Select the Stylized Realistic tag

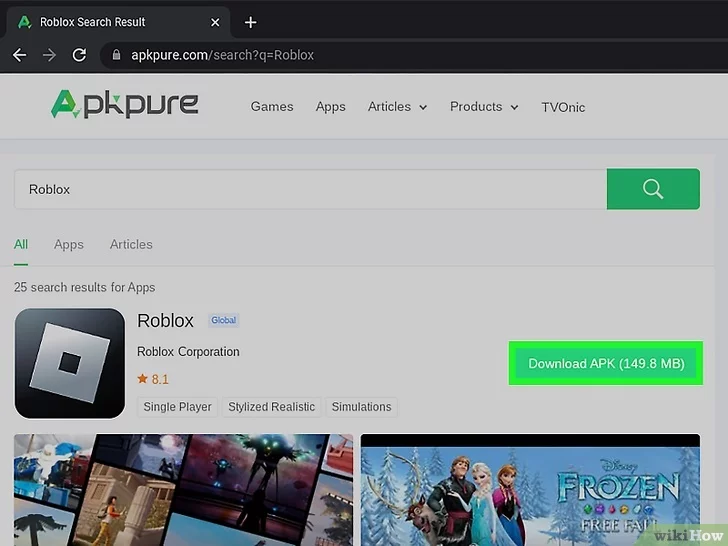(x=272, y=407)
